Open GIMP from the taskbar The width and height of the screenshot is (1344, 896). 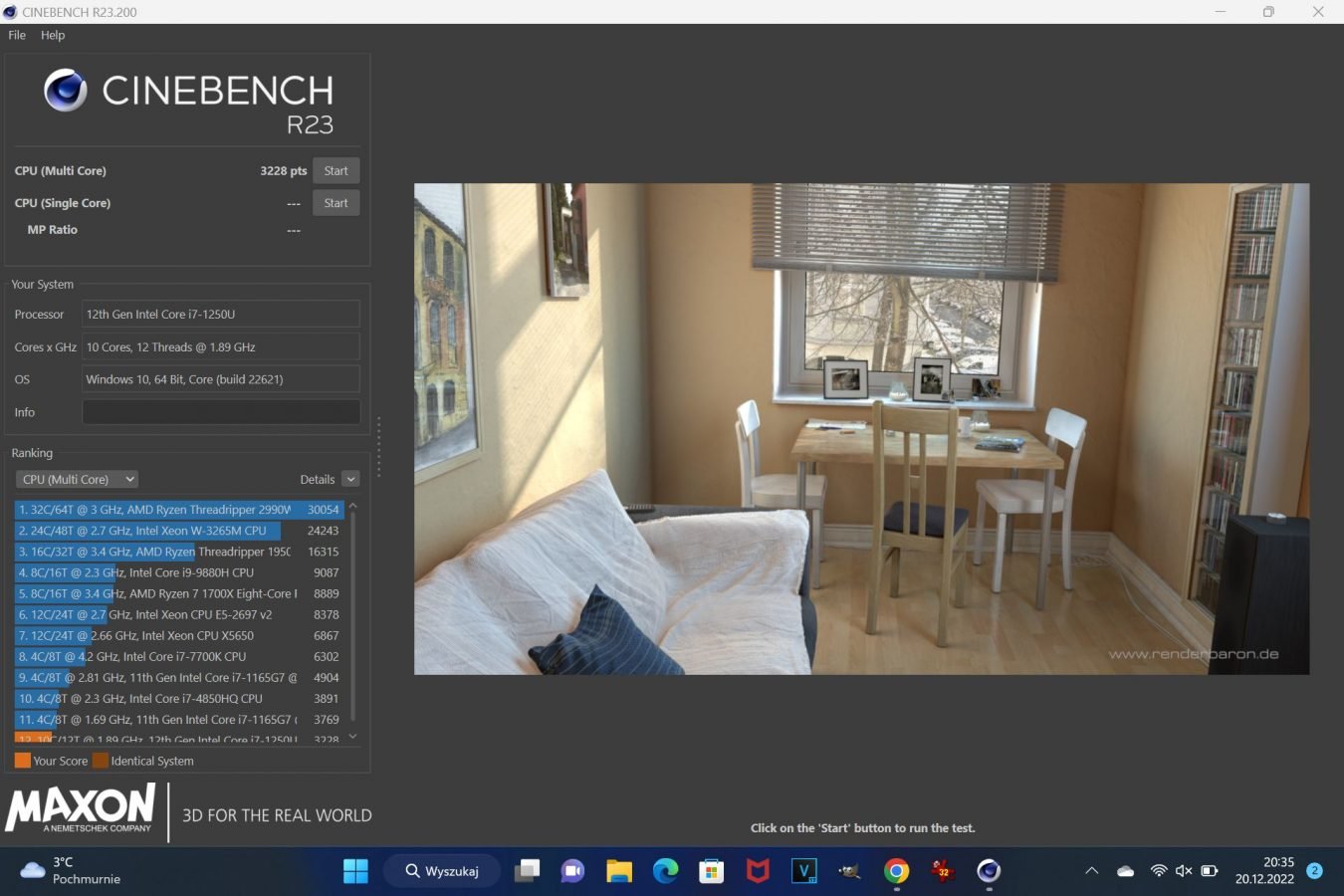point(849,871)
